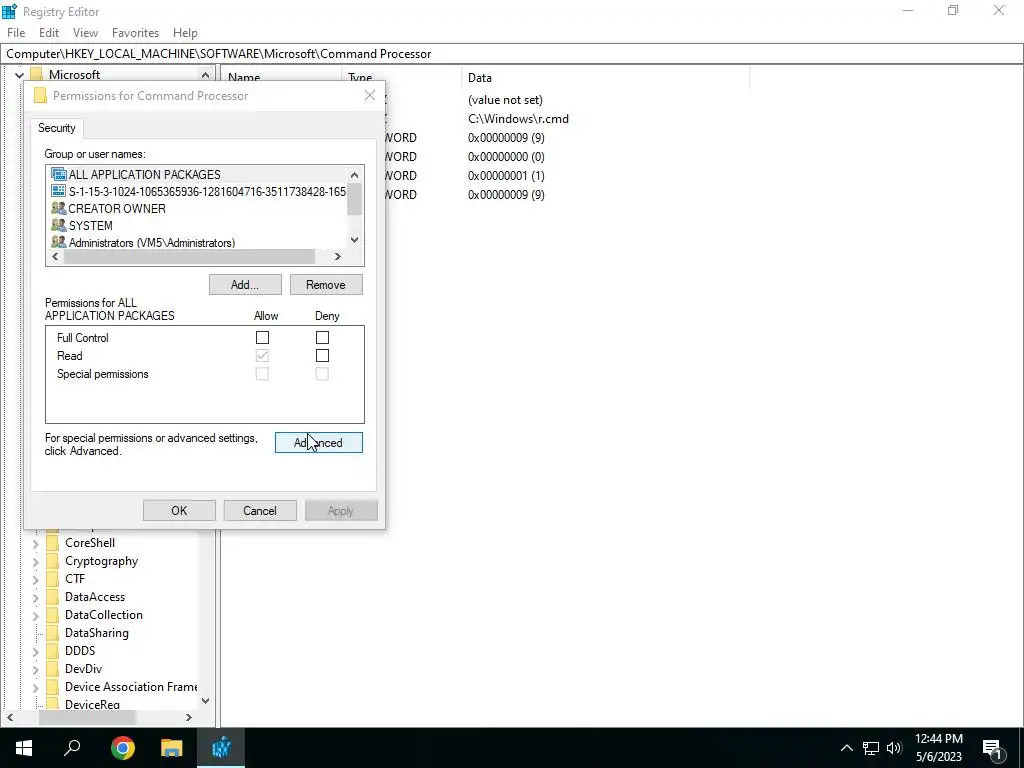Cancel the permissions dialog
Image resolution: width=1024 pixels, height=768 pixels.
tap(260, 511)
